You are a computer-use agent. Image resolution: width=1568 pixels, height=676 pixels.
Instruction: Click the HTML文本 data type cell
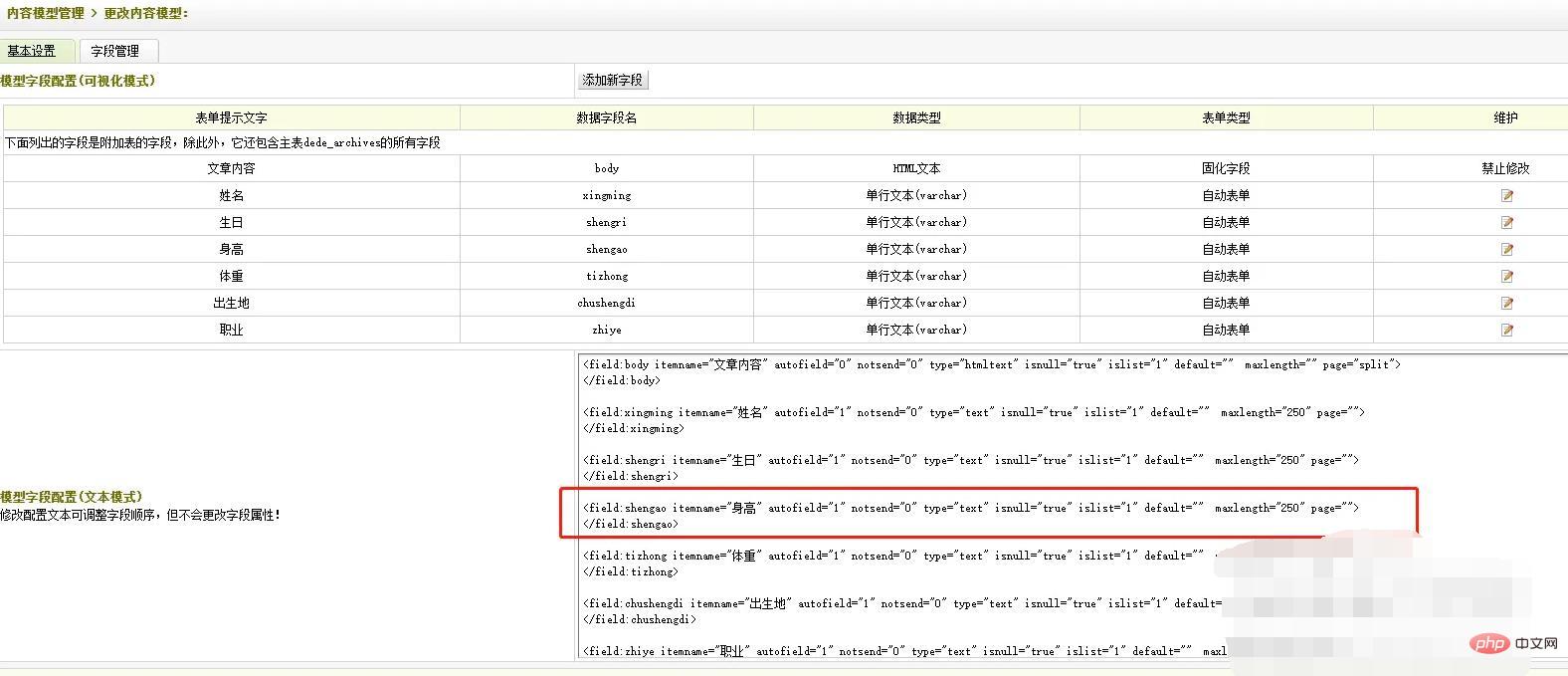[916, 168]
